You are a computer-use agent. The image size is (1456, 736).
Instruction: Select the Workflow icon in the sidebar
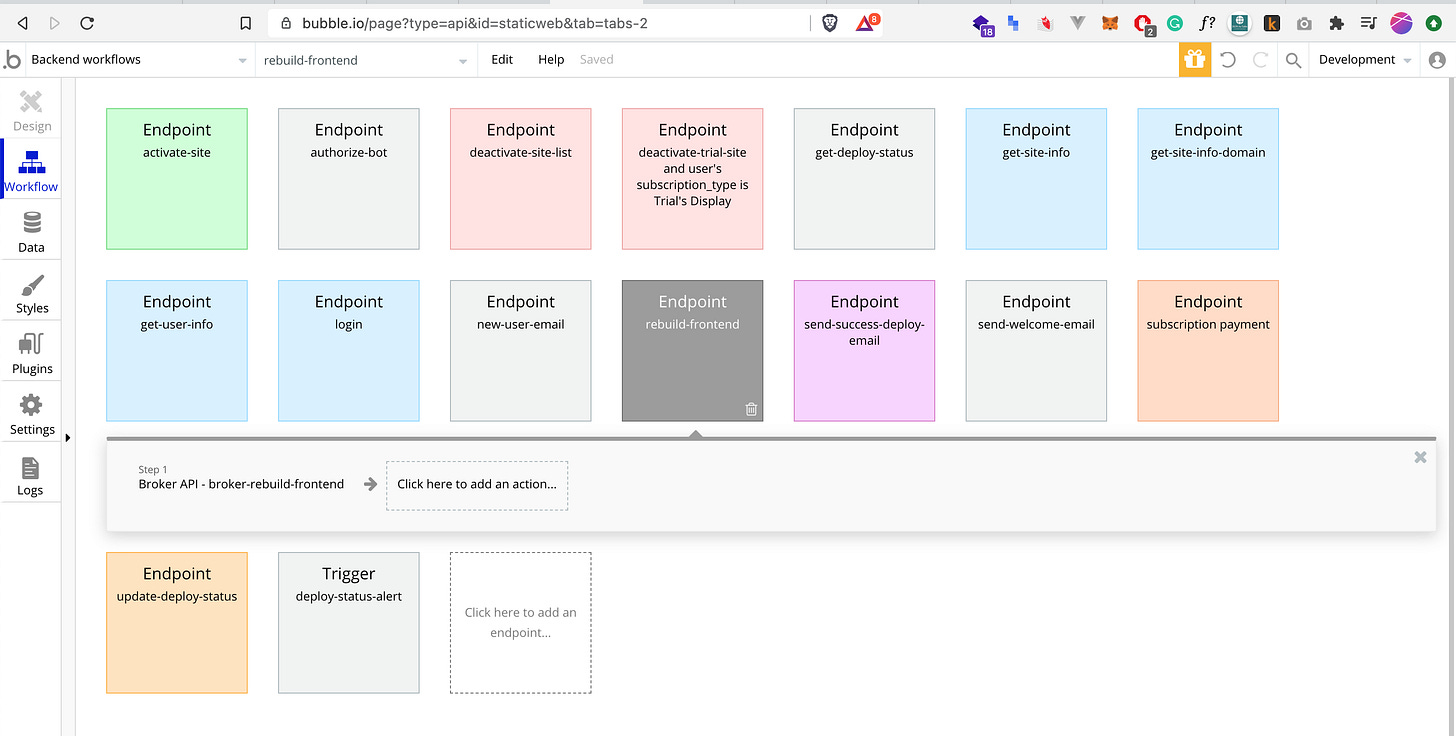31,168
